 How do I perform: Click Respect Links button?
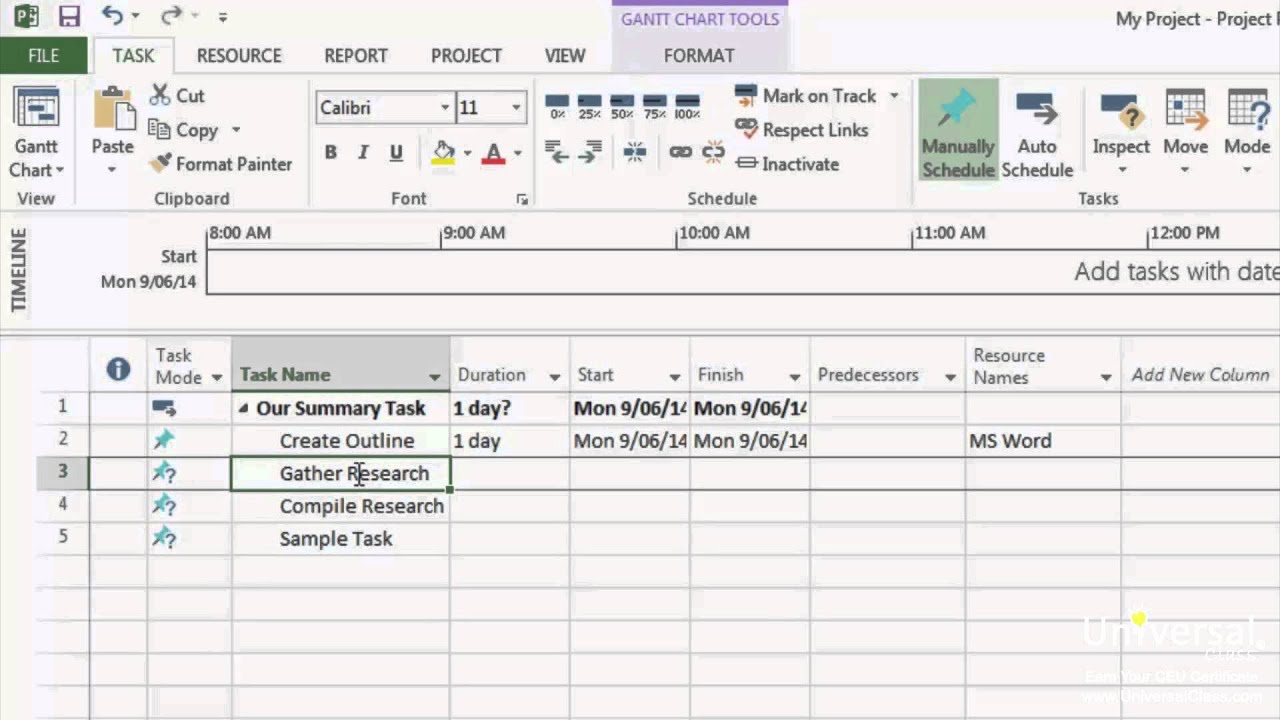[x=802, y=130]
